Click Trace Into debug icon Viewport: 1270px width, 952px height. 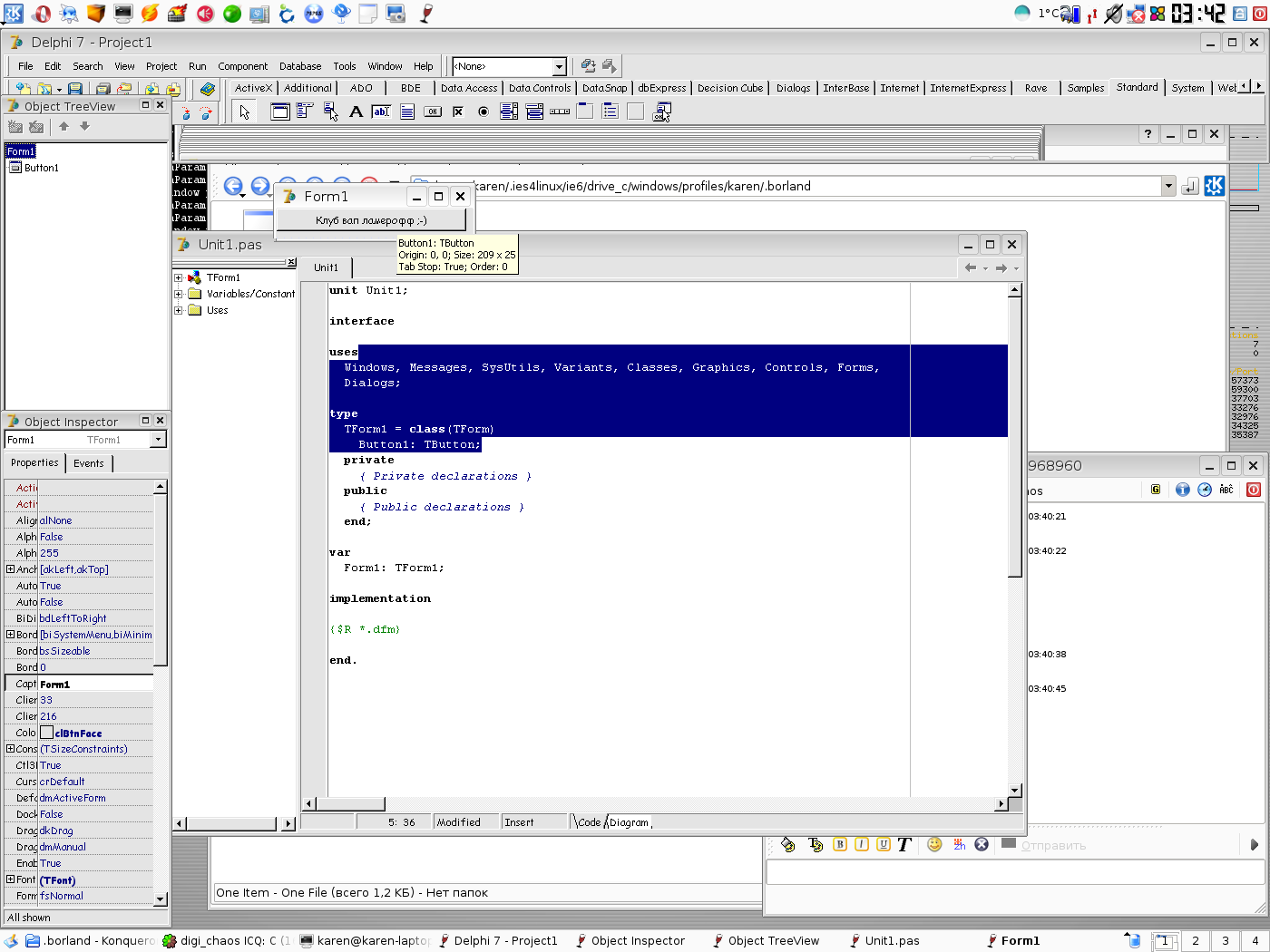pyautogui.click(x=186, y=113)
